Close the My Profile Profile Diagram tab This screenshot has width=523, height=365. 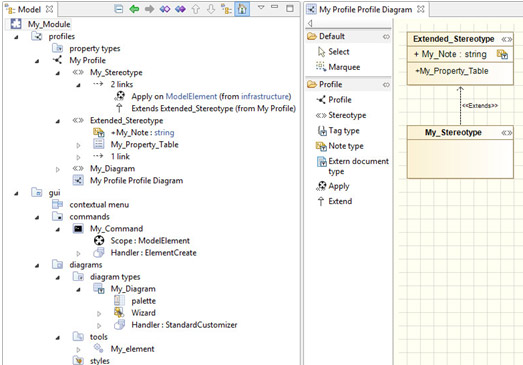tap(421, 9)
